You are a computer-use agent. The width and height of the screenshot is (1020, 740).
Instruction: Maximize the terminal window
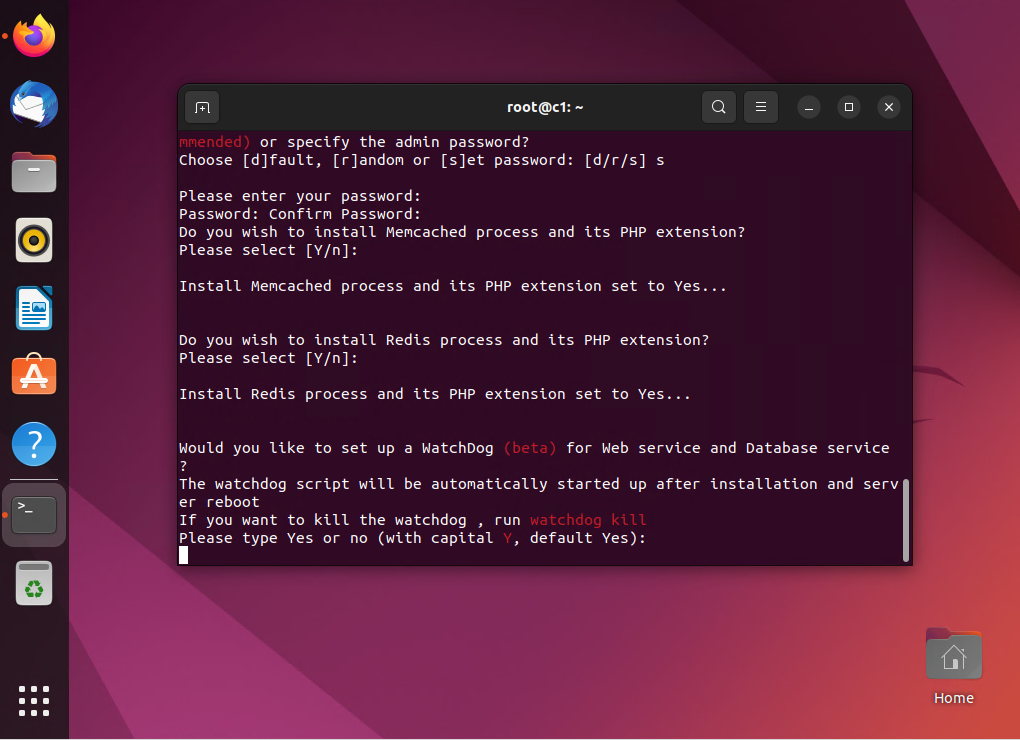coord(849,107)
